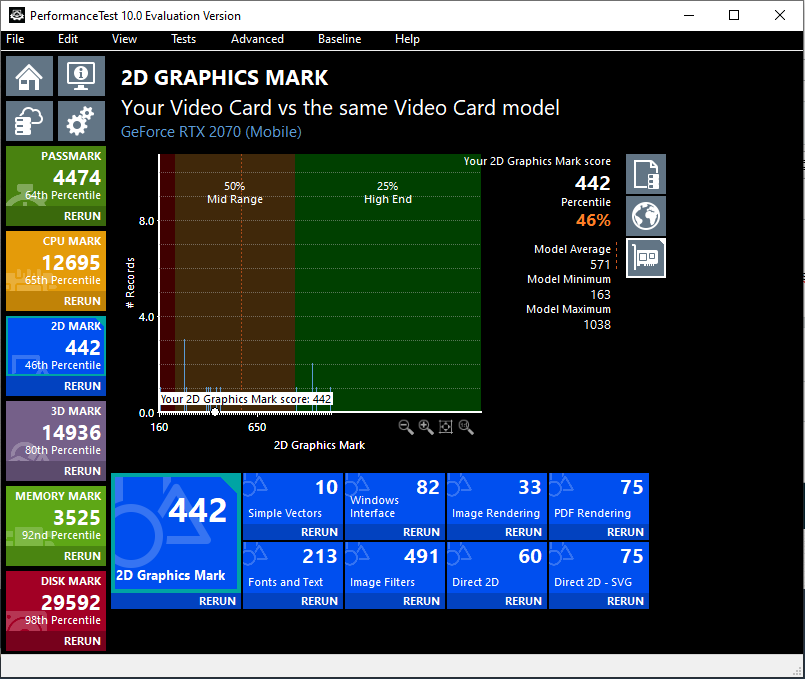Select the Image Filters result tile
Image resolution: width=805 pixels, height=679 pixels.
395,568
